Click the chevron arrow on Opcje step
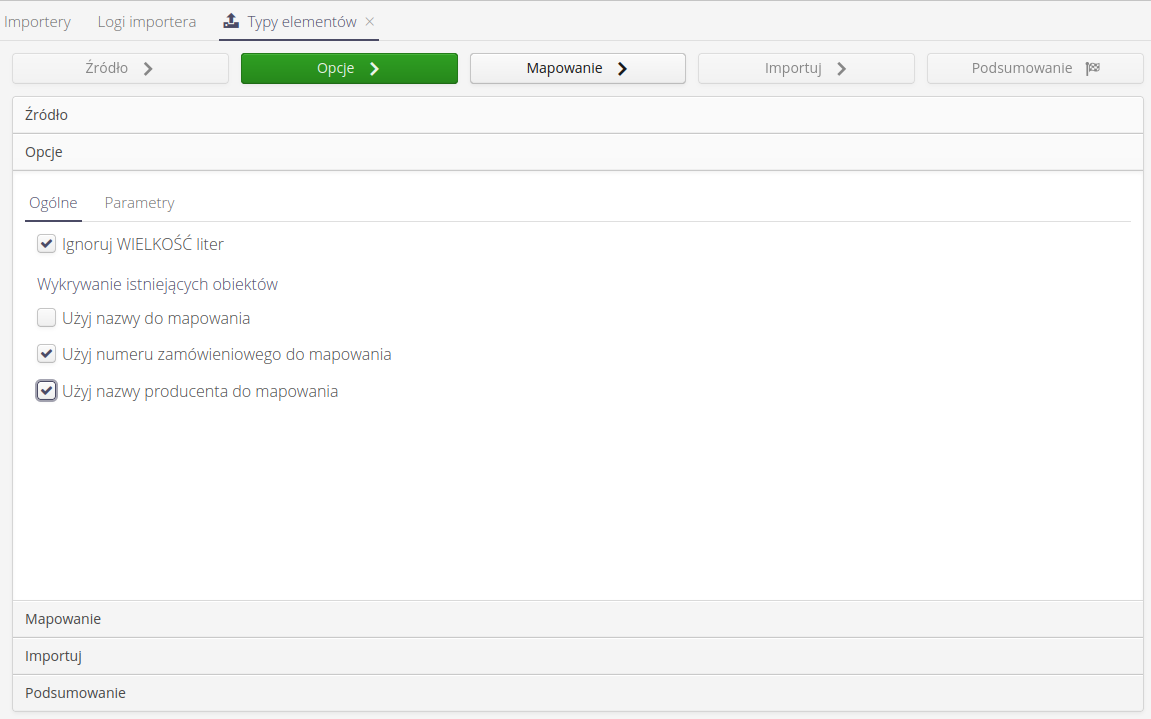Screen dimensions: 1151x719 tap(374, 68)
